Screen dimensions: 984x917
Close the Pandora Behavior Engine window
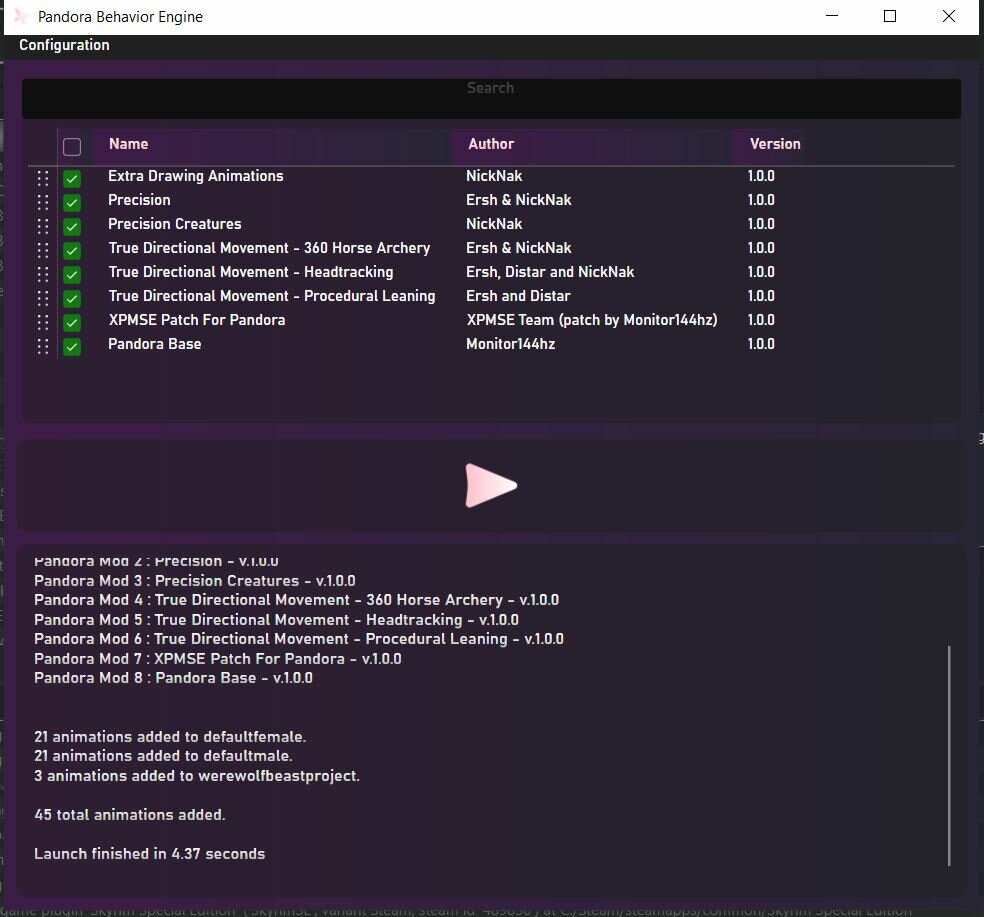coord(949,16)
